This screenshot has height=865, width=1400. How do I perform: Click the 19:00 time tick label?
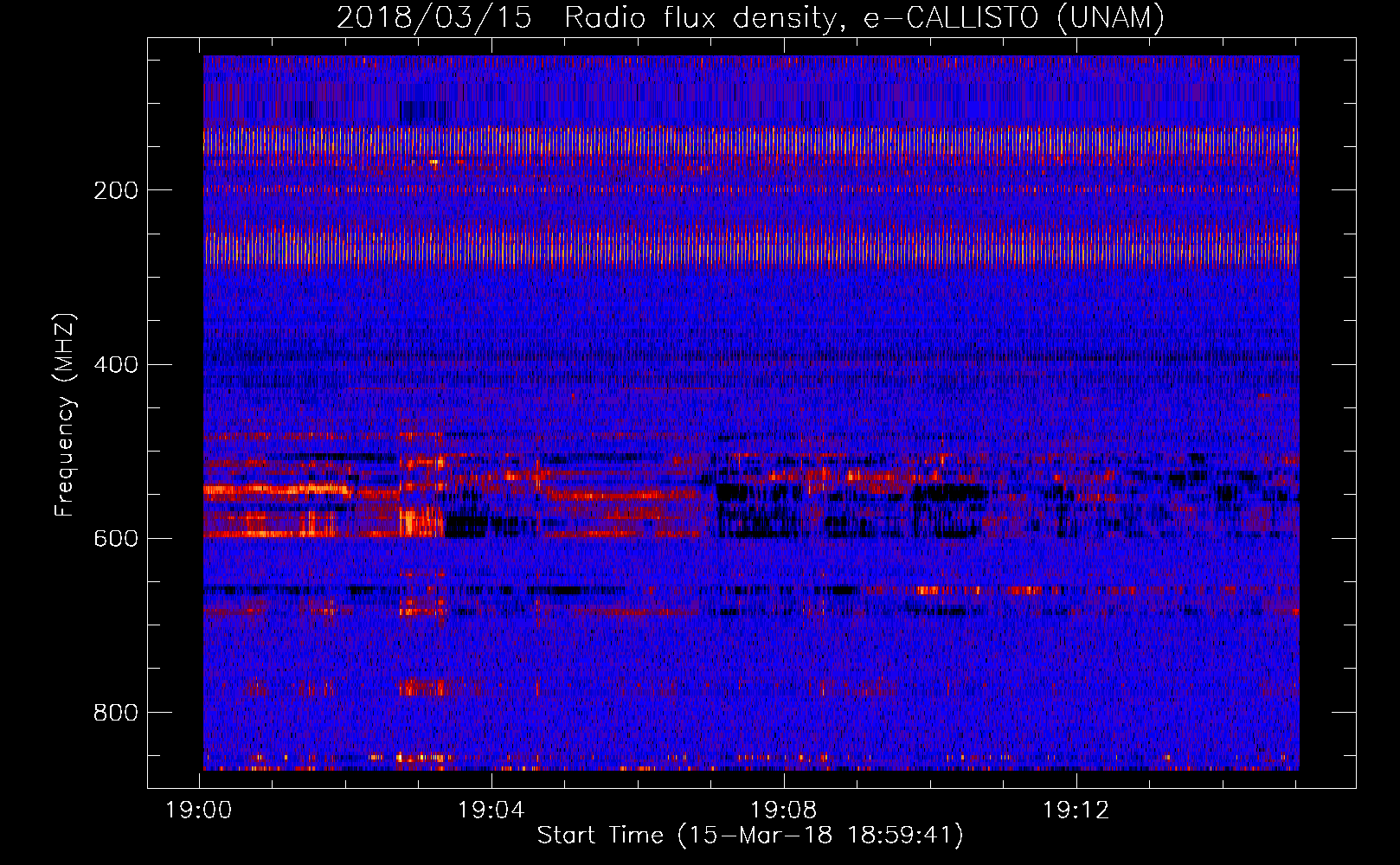199,811
